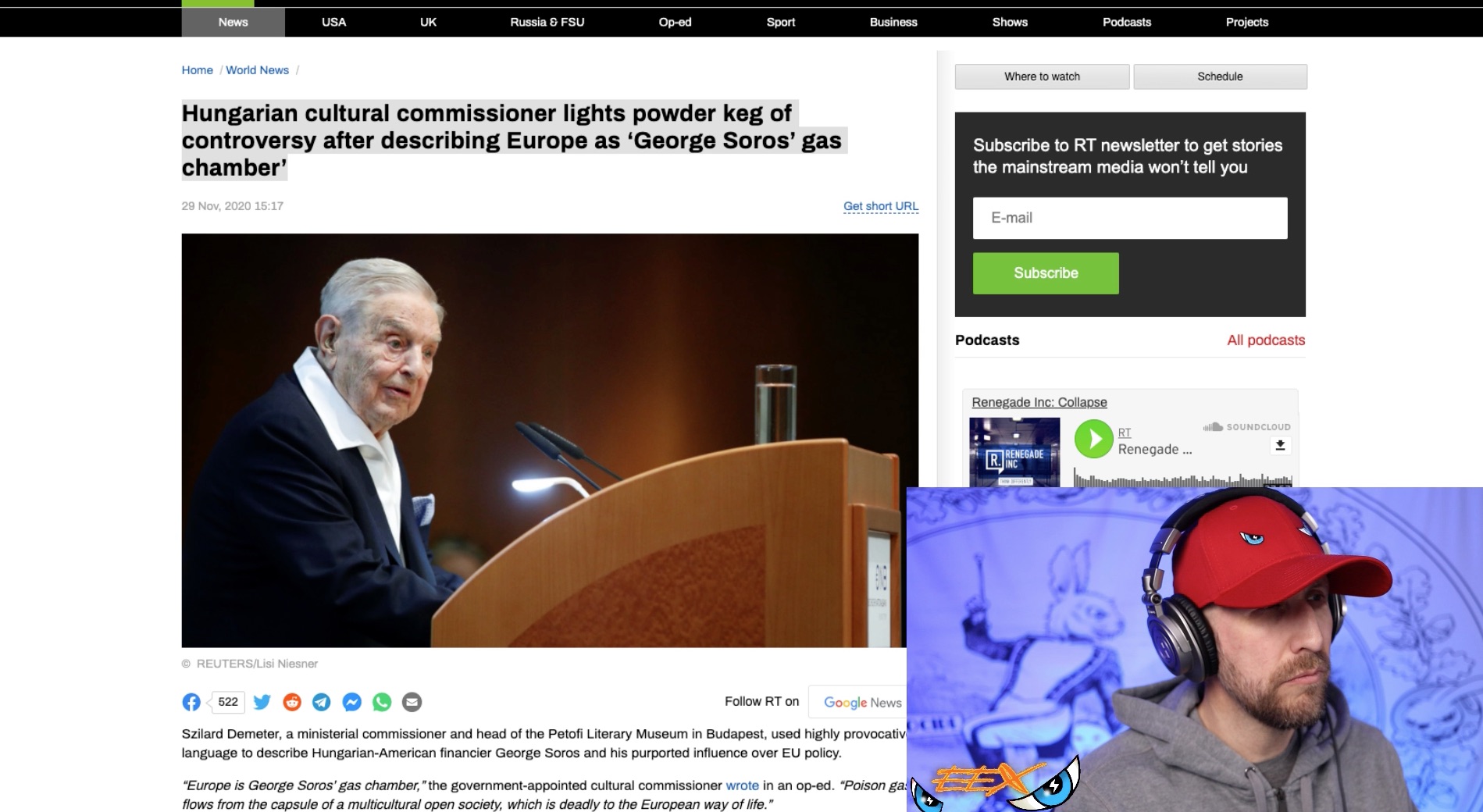Click the Get short URL link
The height and width of the screenshot is (812, 1483).
881,206
